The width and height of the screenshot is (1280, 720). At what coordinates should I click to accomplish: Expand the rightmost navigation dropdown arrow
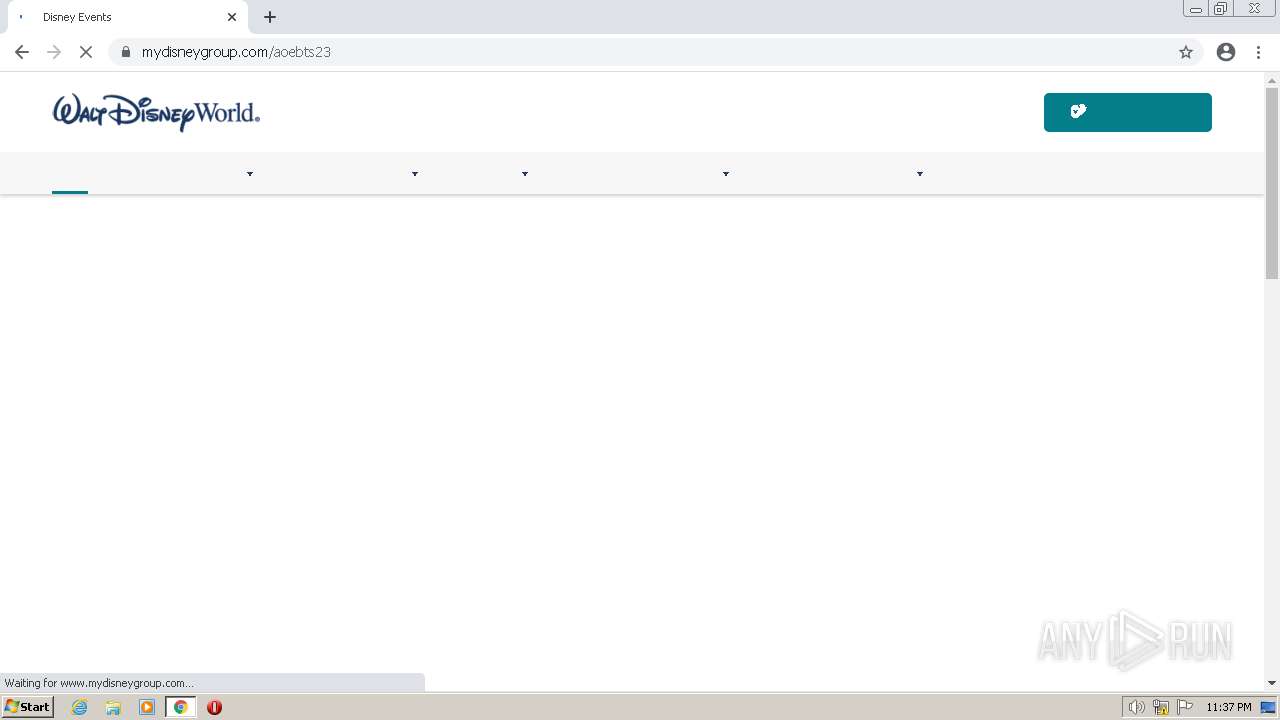point(920,174)
